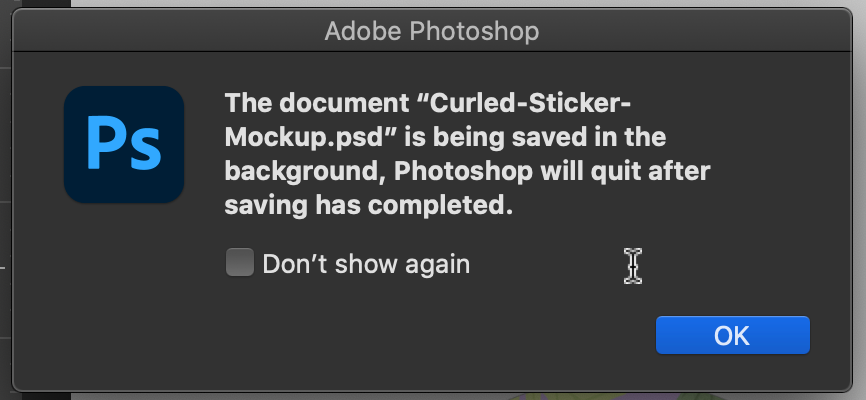This screenshot has width=866, height=400.
Task: Click the letter P in the Ps logo
Action: click(x=103, y=144)
